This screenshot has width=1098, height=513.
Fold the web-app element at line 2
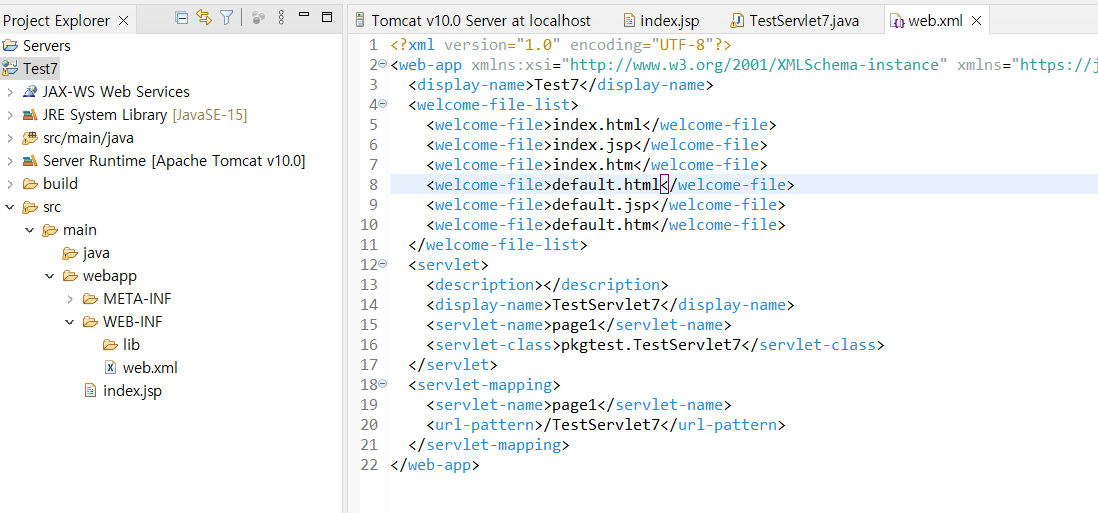click(x=382, y=65)
